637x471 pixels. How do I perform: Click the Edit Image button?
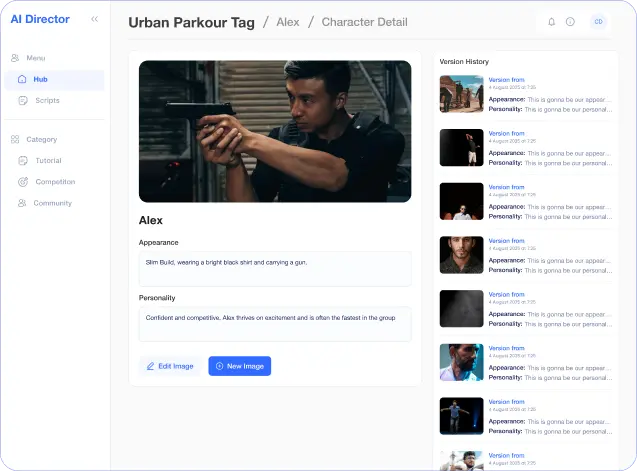point(170,366)
